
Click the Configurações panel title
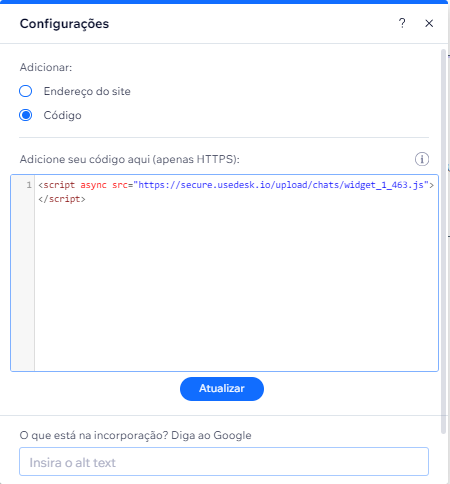(64, 24)
